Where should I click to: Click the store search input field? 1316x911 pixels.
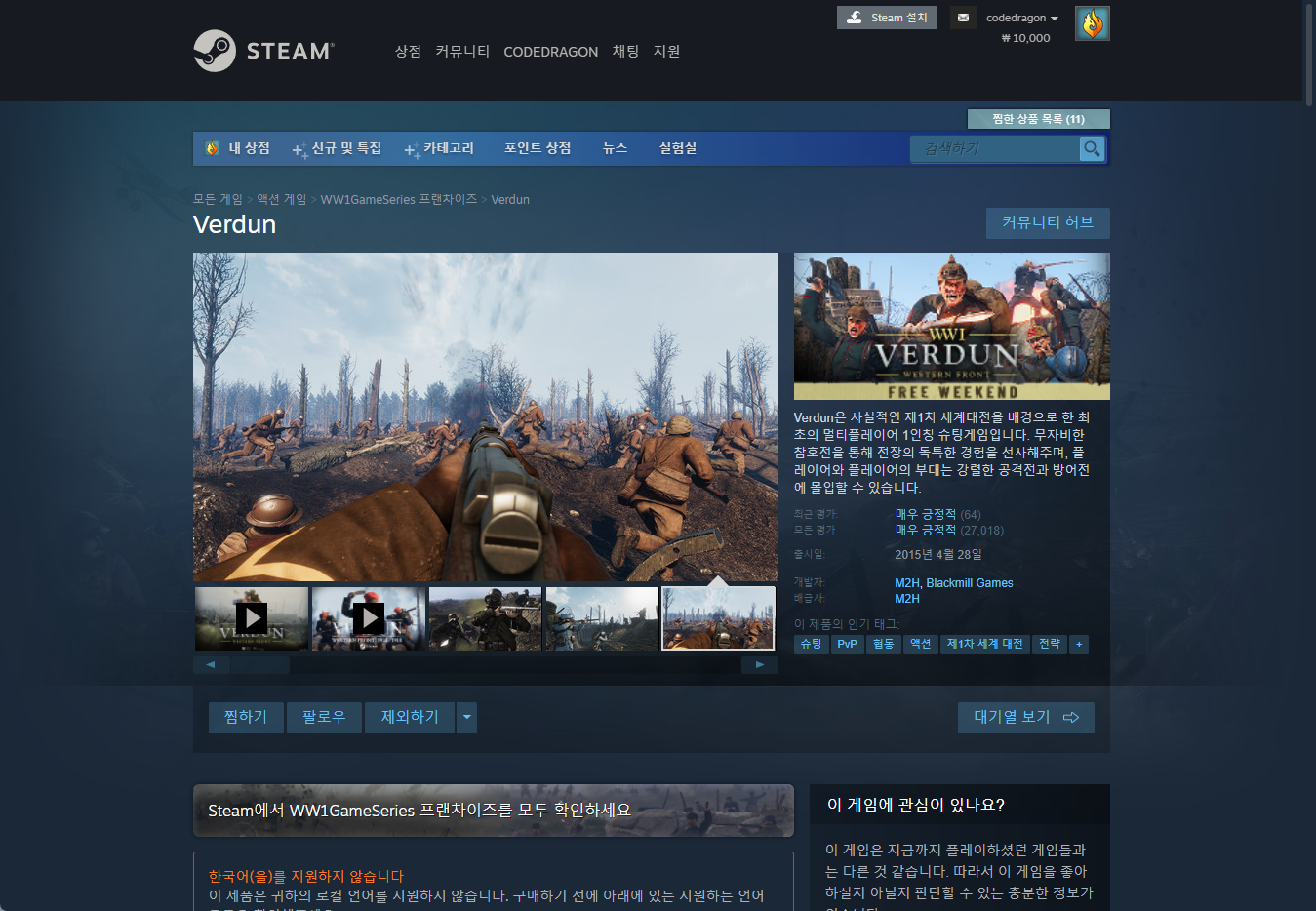coord(995,148)
